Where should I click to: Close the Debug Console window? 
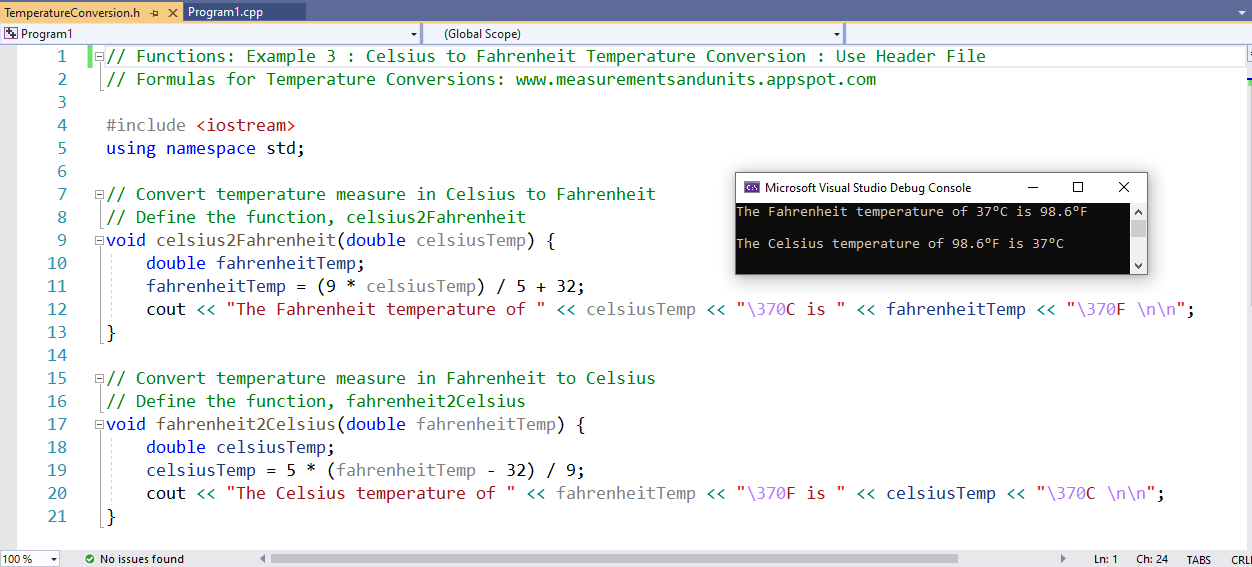tap(1124, 187)
